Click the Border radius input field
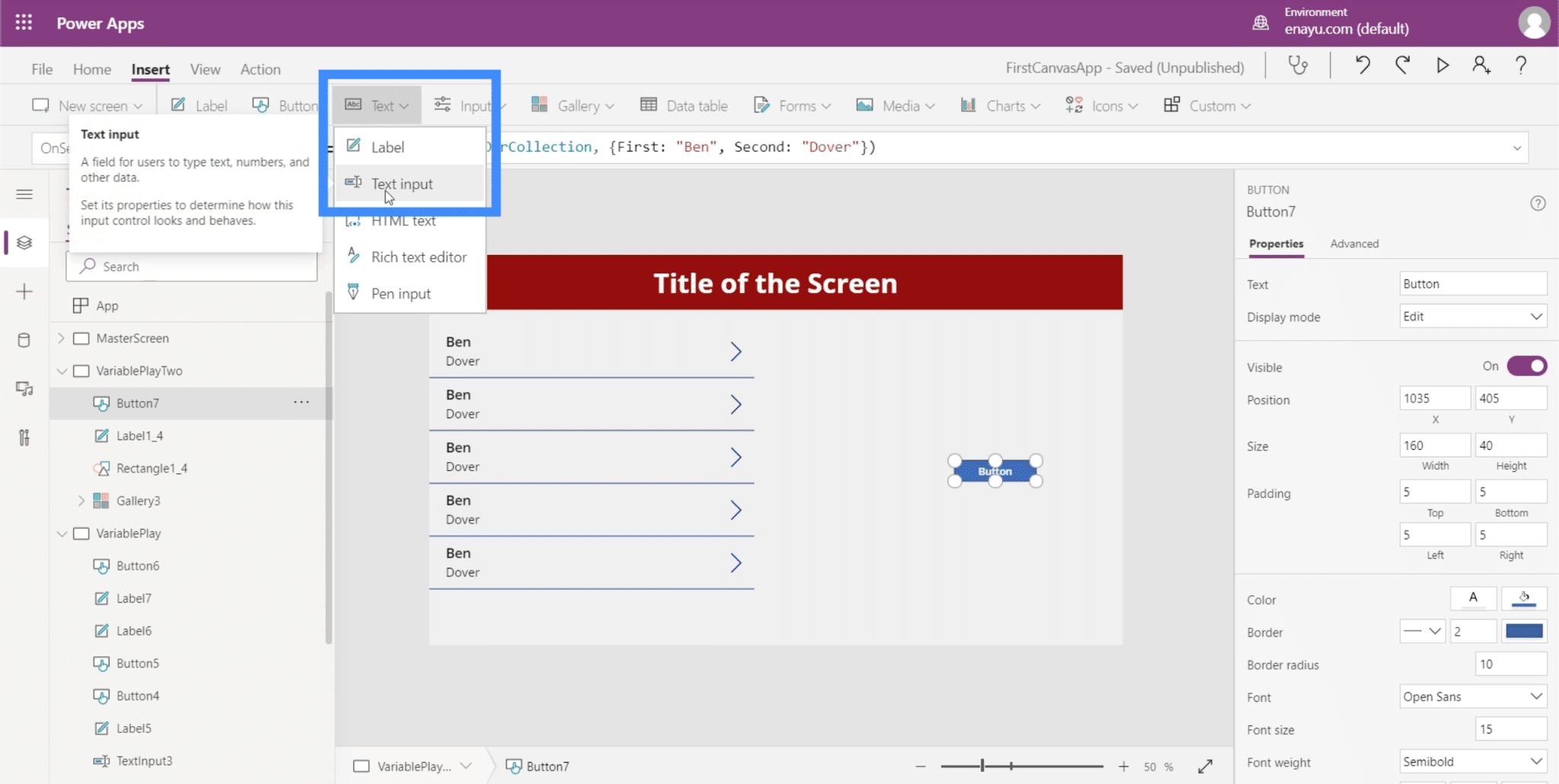Image resolution: width=1559 pixels, height=784 pixels. (1510, 664)
